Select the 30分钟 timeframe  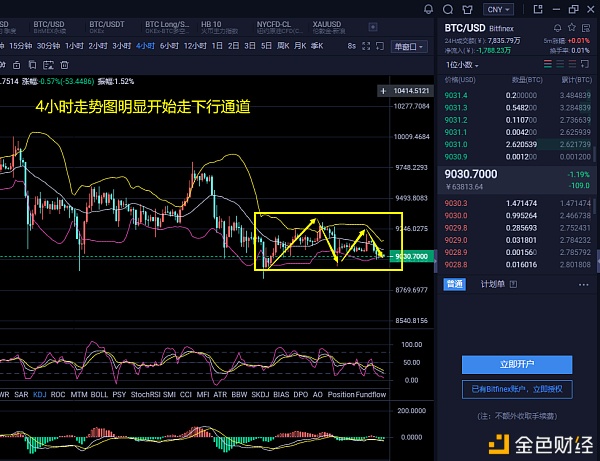click(48, 46)
